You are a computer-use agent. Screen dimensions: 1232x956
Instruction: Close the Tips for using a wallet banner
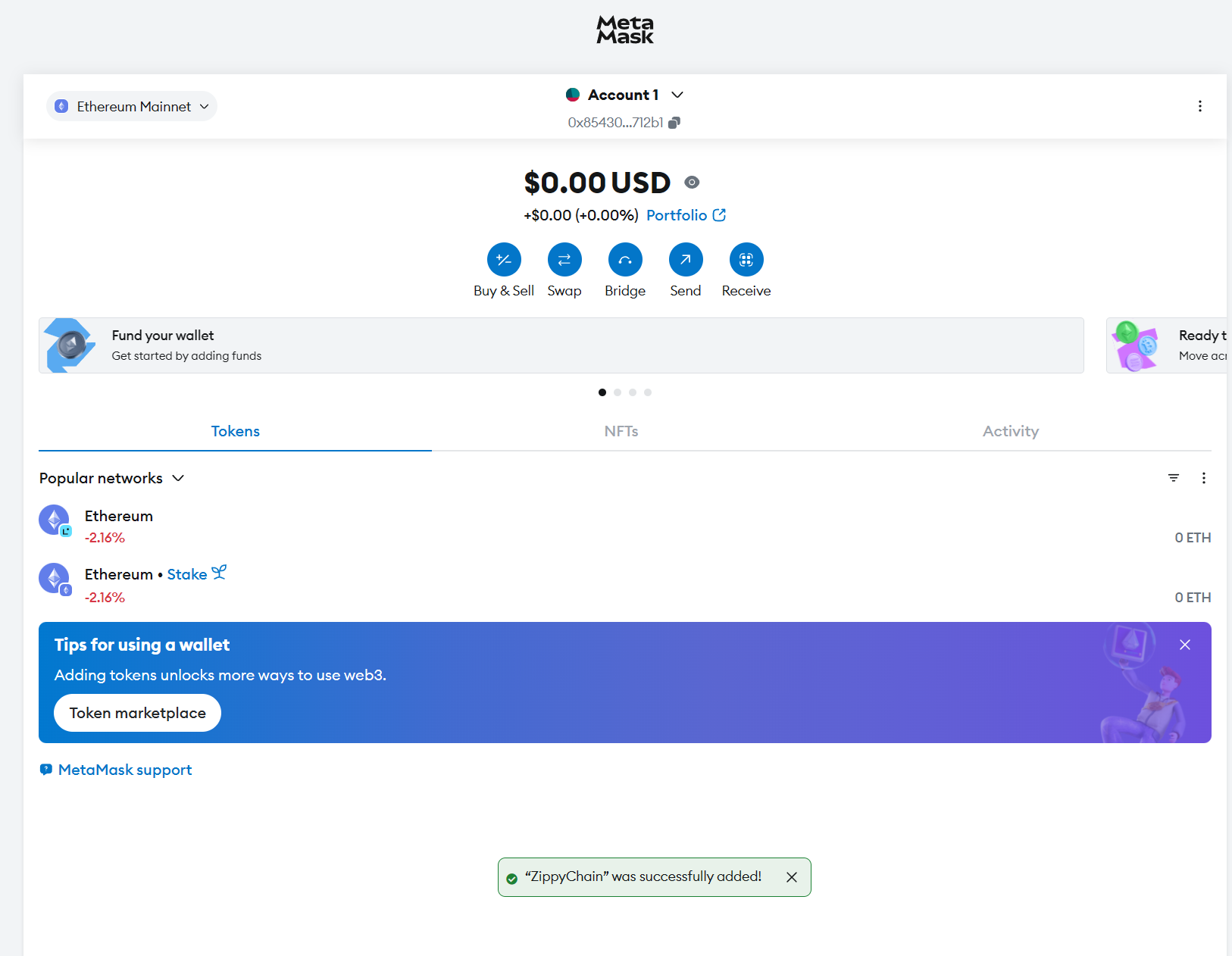tap(1185, 645)
